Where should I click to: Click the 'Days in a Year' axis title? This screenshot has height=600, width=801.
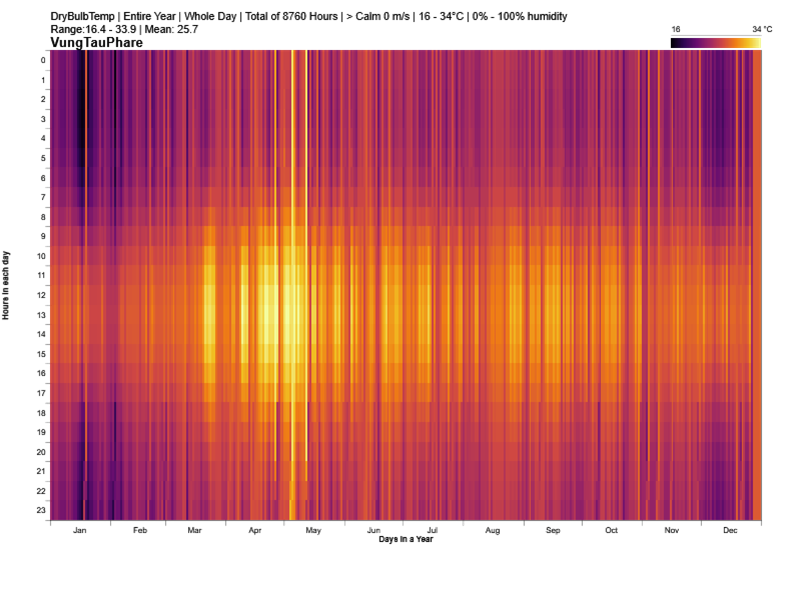(406, 539)
